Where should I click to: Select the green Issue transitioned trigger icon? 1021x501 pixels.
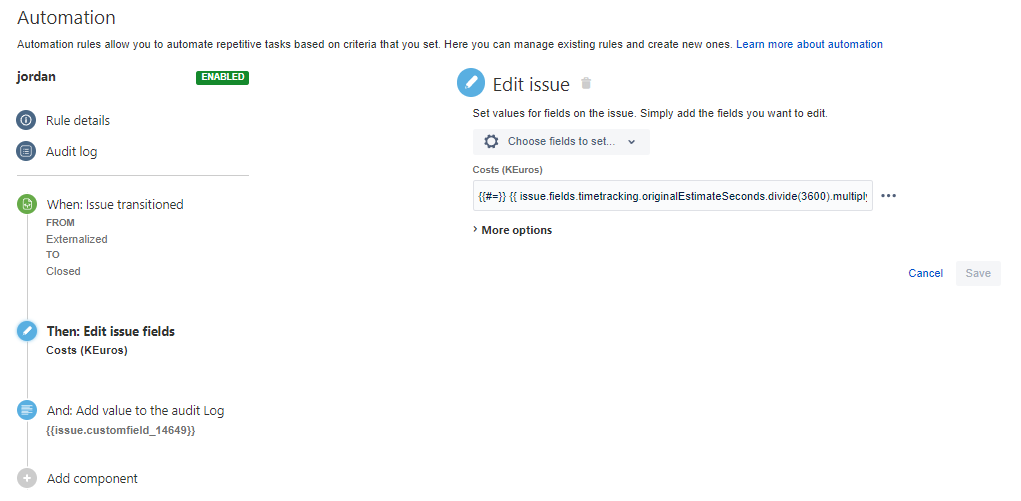[x=27, y=204]
